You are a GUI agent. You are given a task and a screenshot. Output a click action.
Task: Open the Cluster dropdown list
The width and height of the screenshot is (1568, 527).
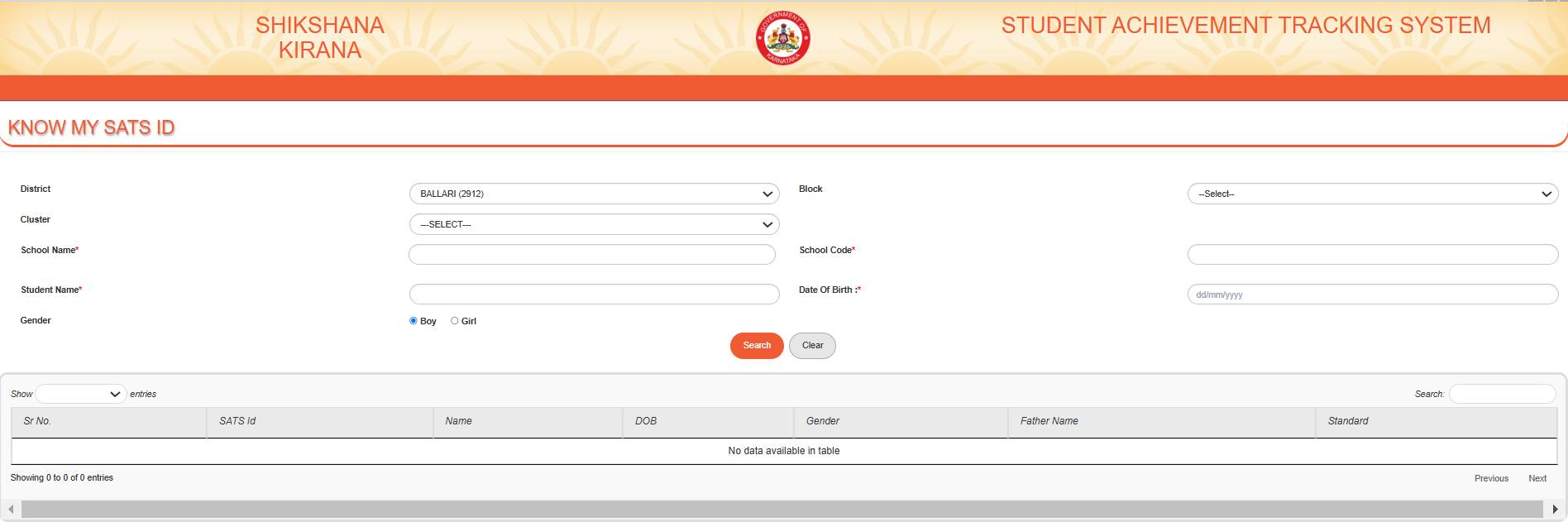[x=594, y=224]
